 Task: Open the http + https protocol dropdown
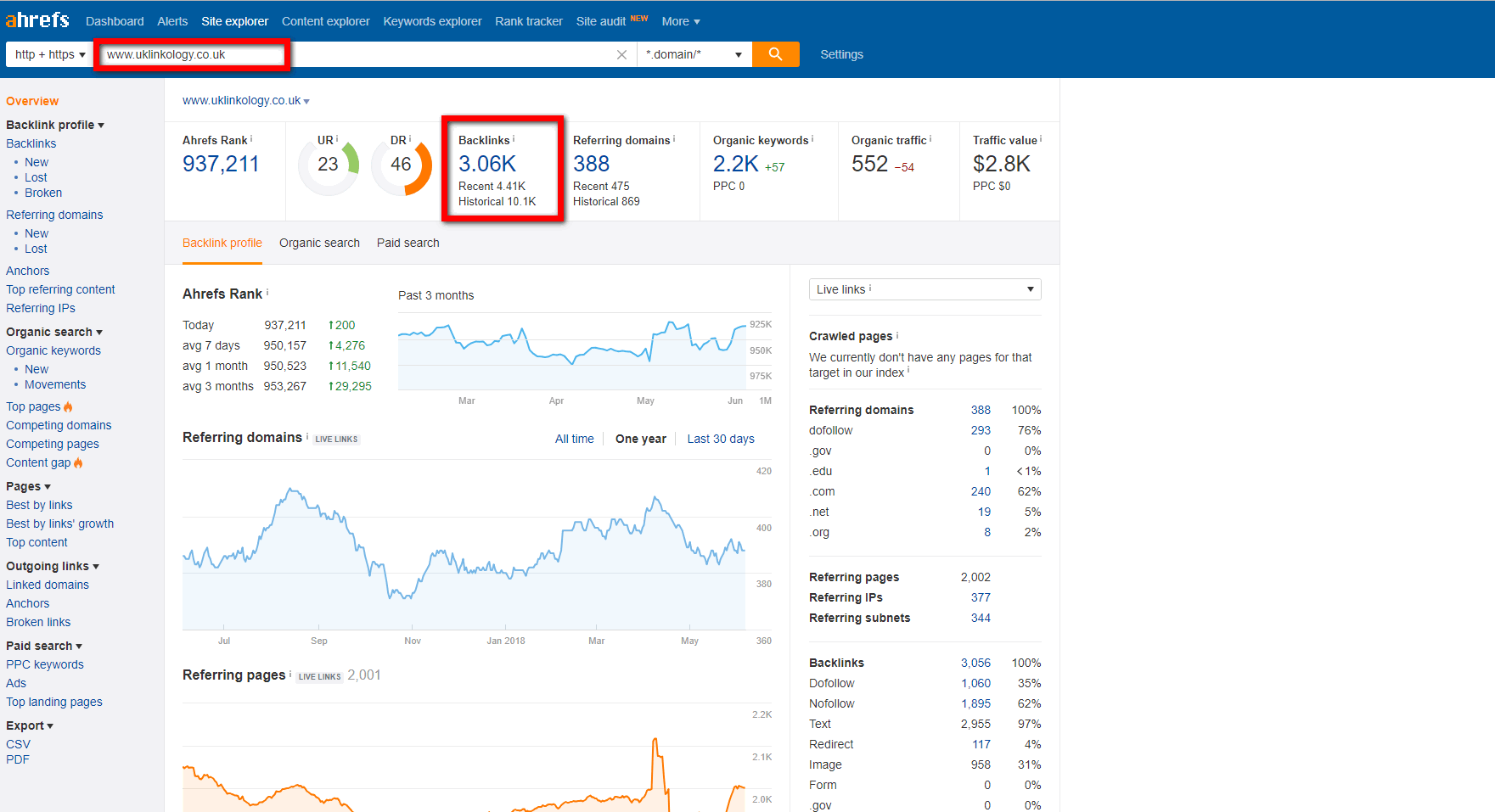coord(50,54)
